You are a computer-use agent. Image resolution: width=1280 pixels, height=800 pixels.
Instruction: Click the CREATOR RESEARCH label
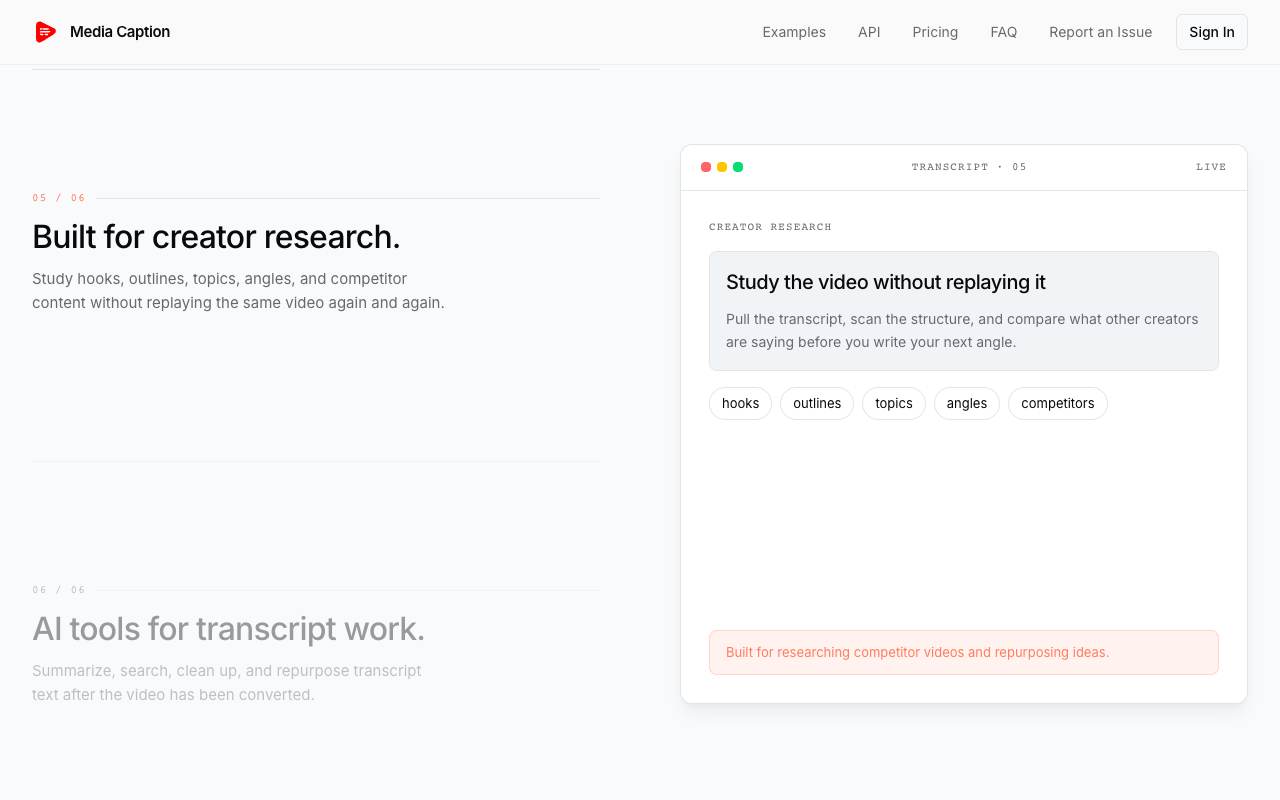(x=770, y=227)
